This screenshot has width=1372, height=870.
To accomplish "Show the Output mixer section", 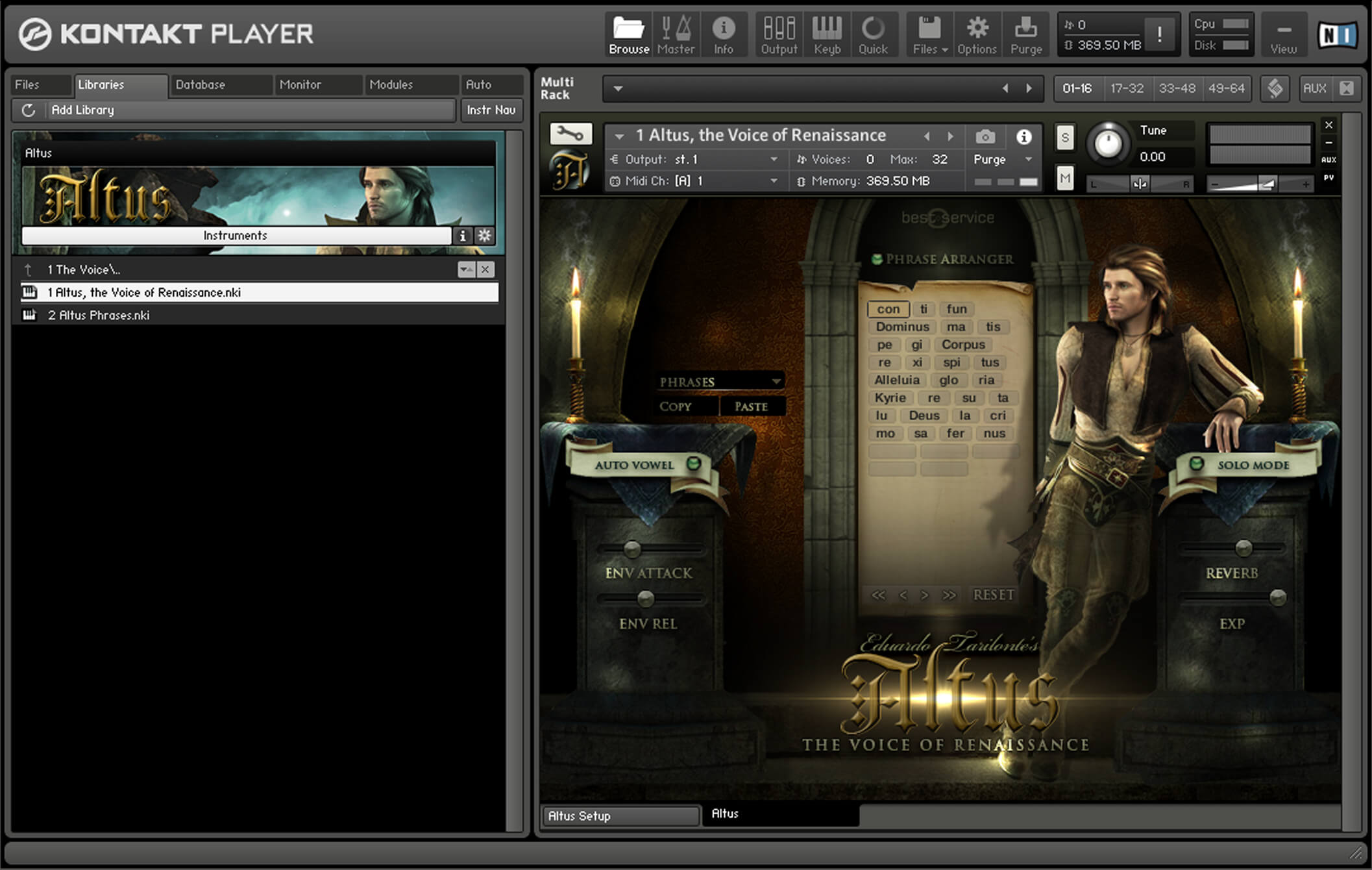I will point(779,34).
